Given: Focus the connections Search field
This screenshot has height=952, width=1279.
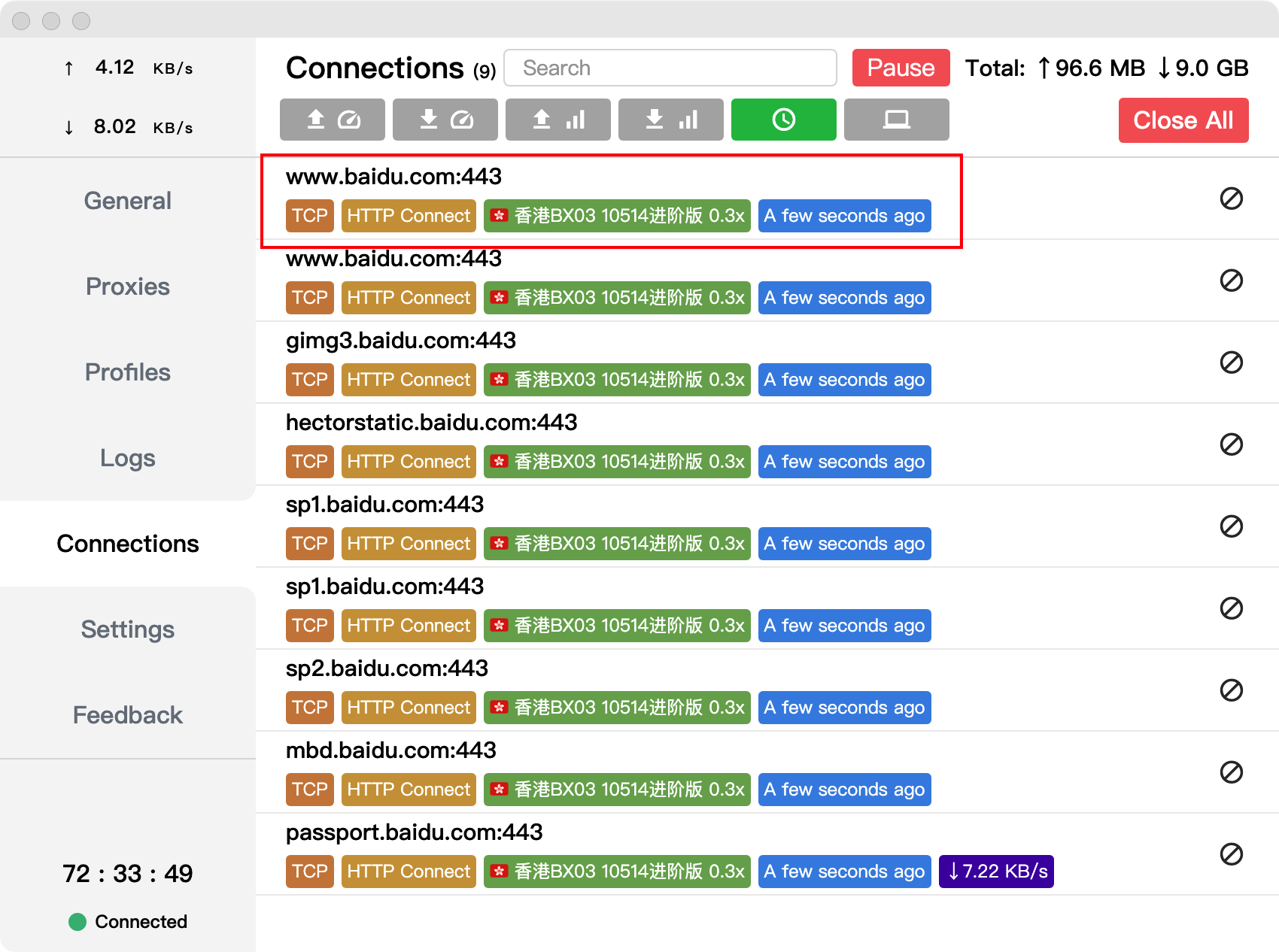Looking at the screenshot, I should click(x=670, y=68).
